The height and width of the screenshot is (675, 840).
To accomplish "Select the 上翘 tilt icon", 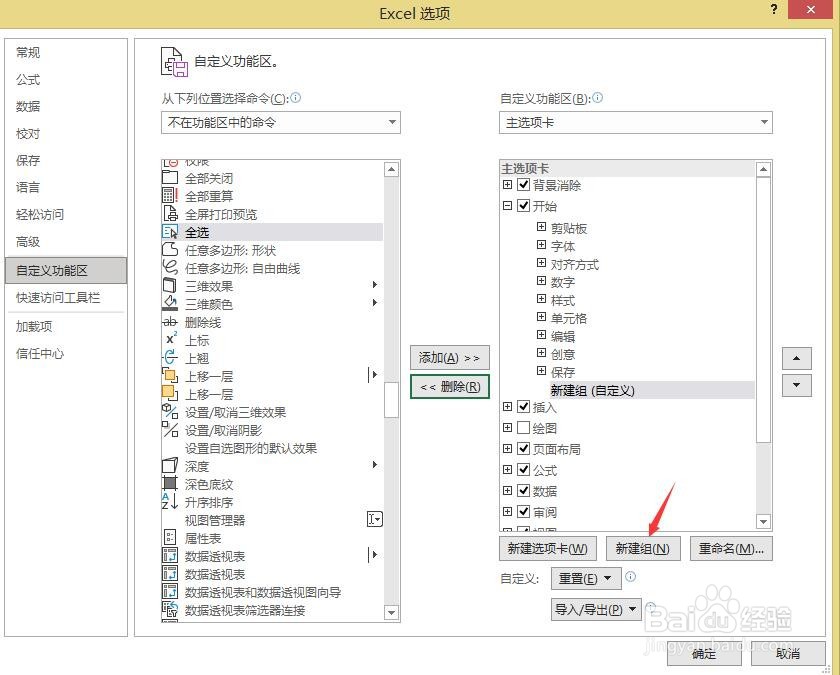I will [x=170, y=357].
